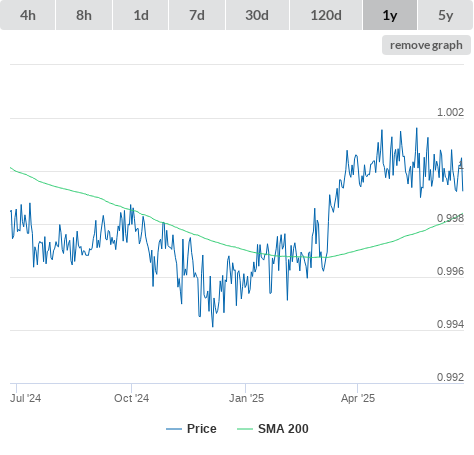
Task: Open the 120d range tab
Action: point(326,15)
